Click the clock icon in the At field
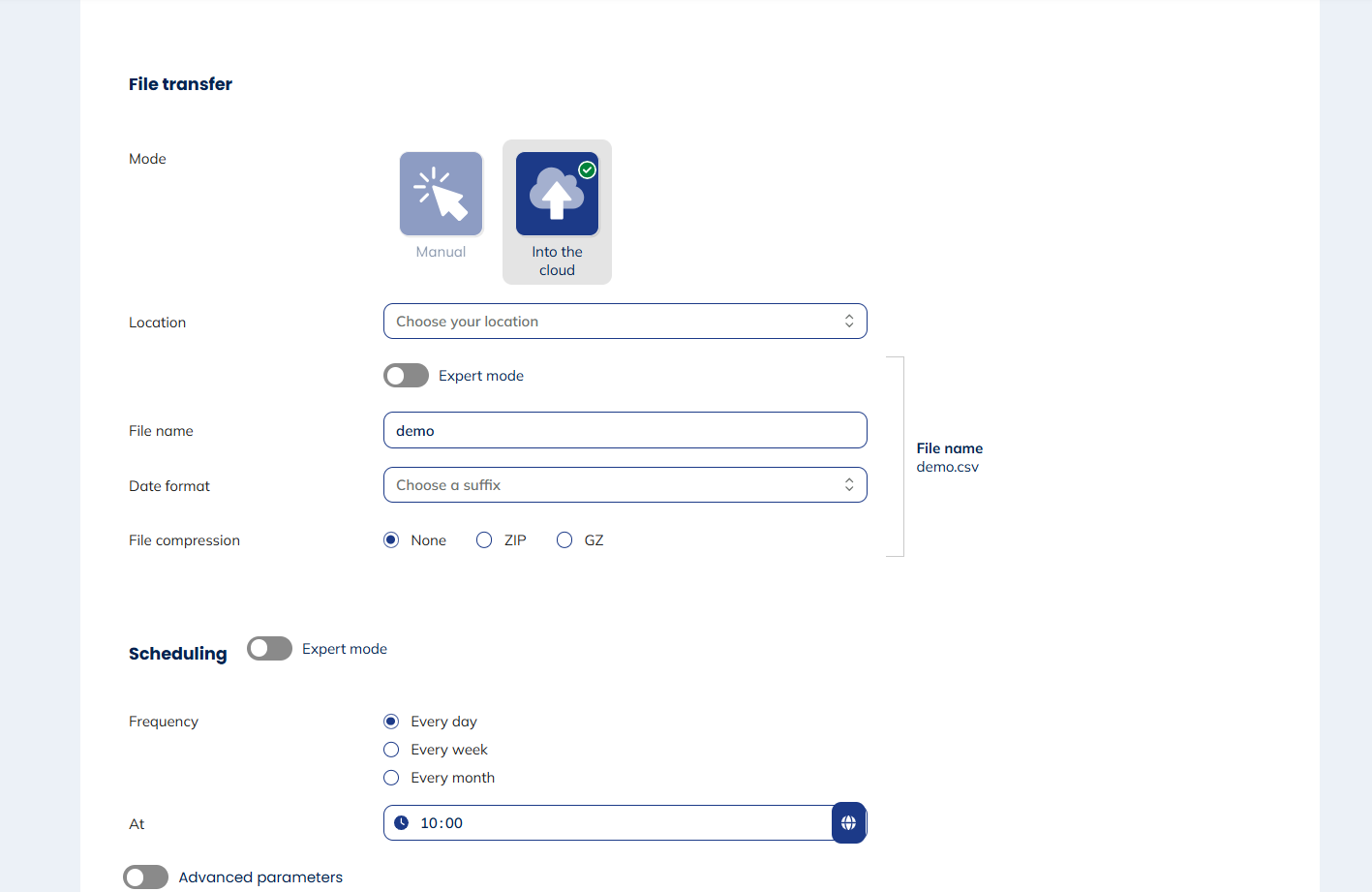 402,822
